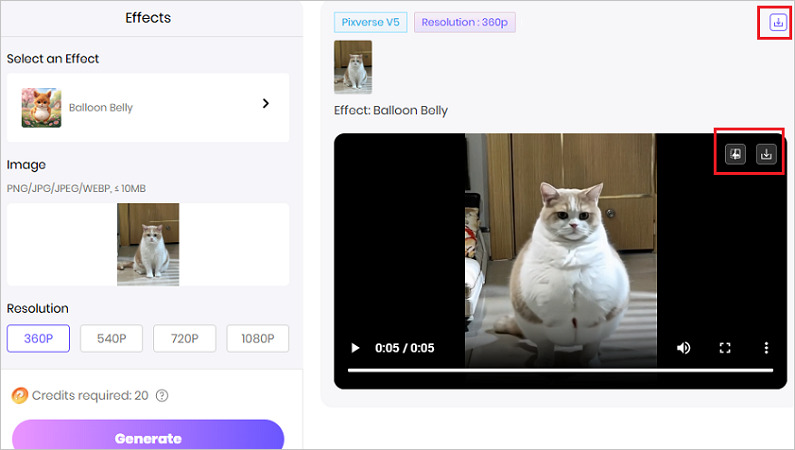Click the Generate button
The height and width of the screenshot is (450, 795).
[148, 435]
